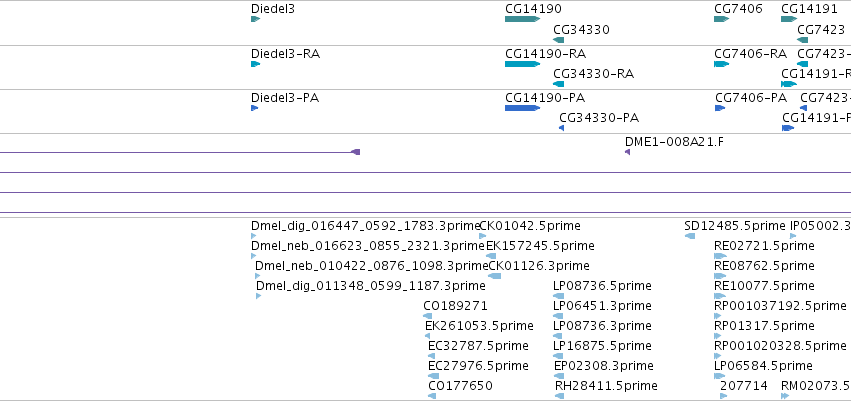The width and height of the screenshot is (851, 401).
Task: Select the CK01126.3prime EST label
Action: pos(539,266)
